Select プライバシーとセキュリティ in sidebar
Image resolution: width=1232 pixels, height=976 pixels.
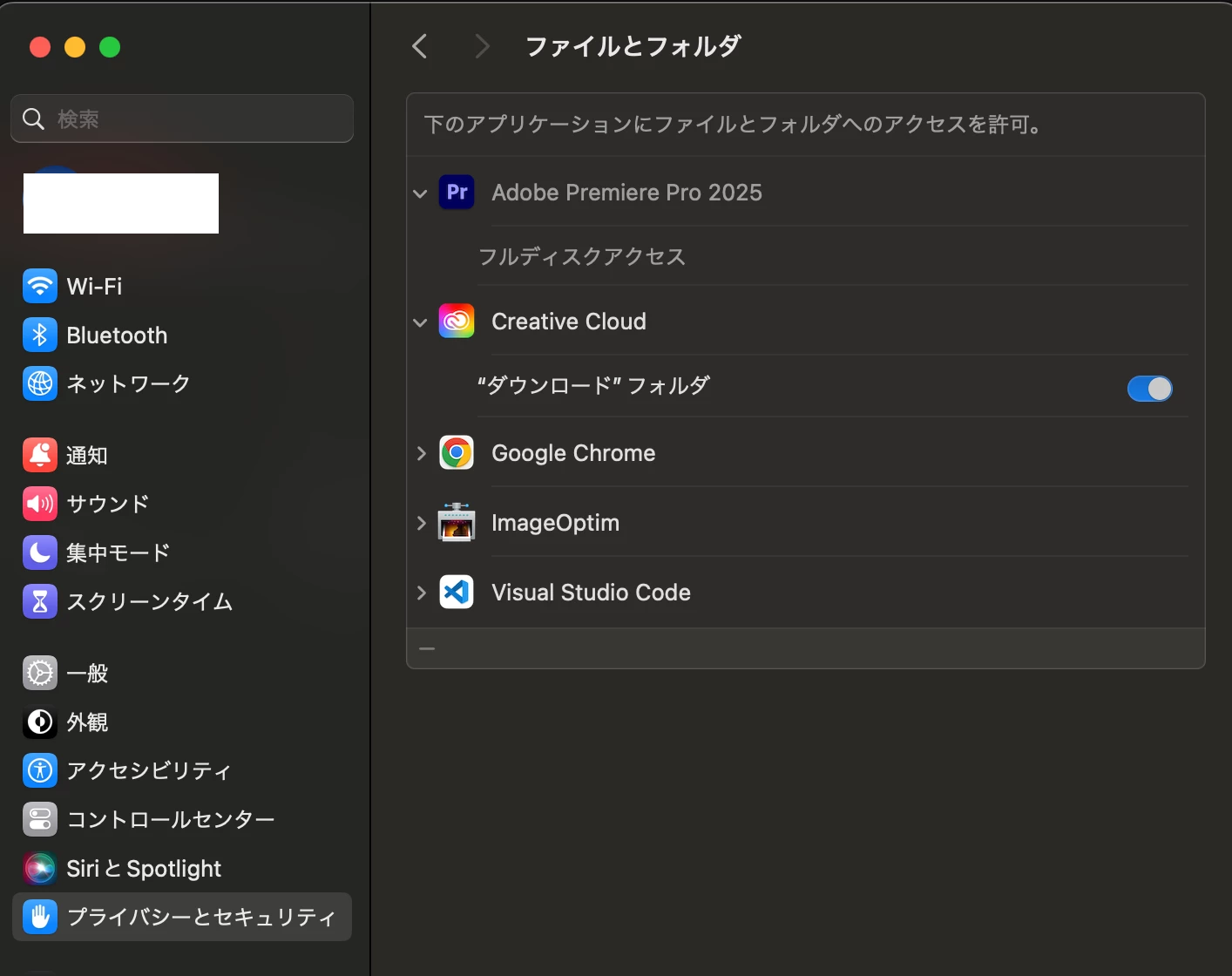pos(182,917)
